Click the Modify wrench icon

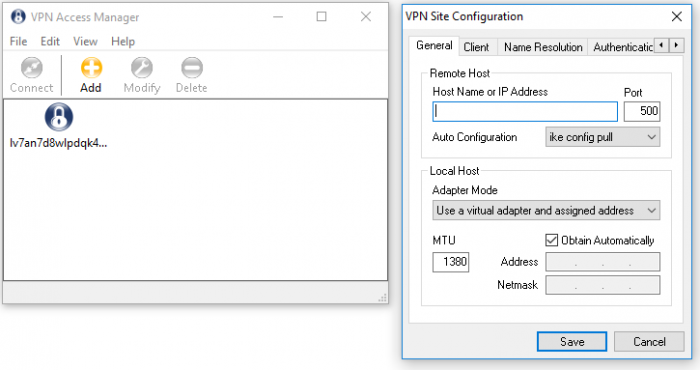coord(142,68)
